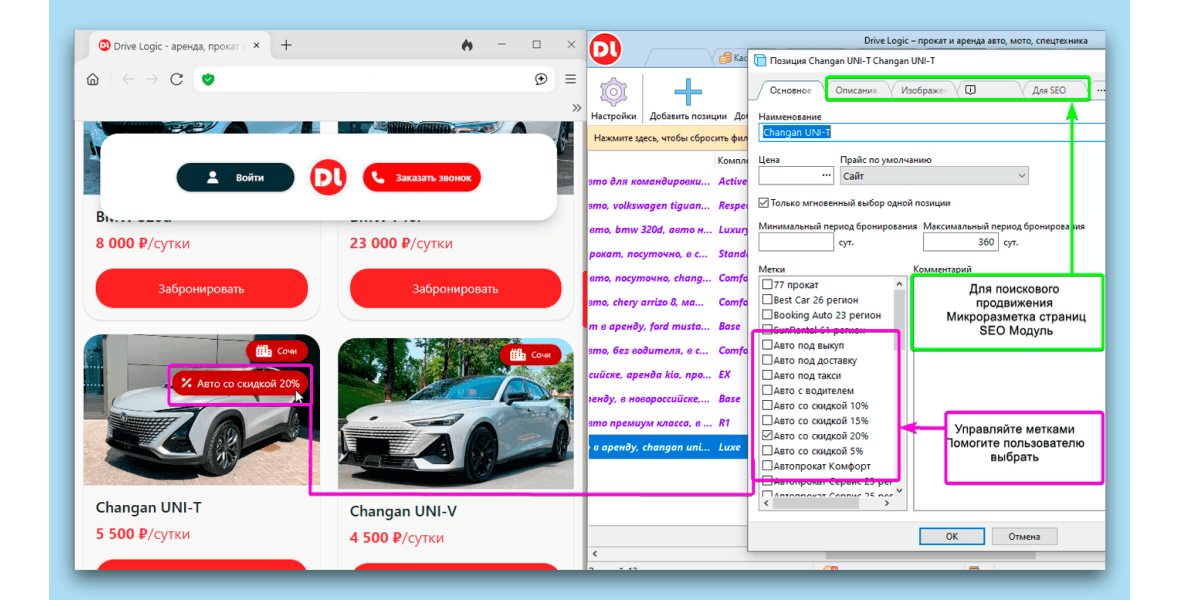The image size is (1179, 600).
Task: Open the Настройки gear icon
Action: tap(612, 93)
